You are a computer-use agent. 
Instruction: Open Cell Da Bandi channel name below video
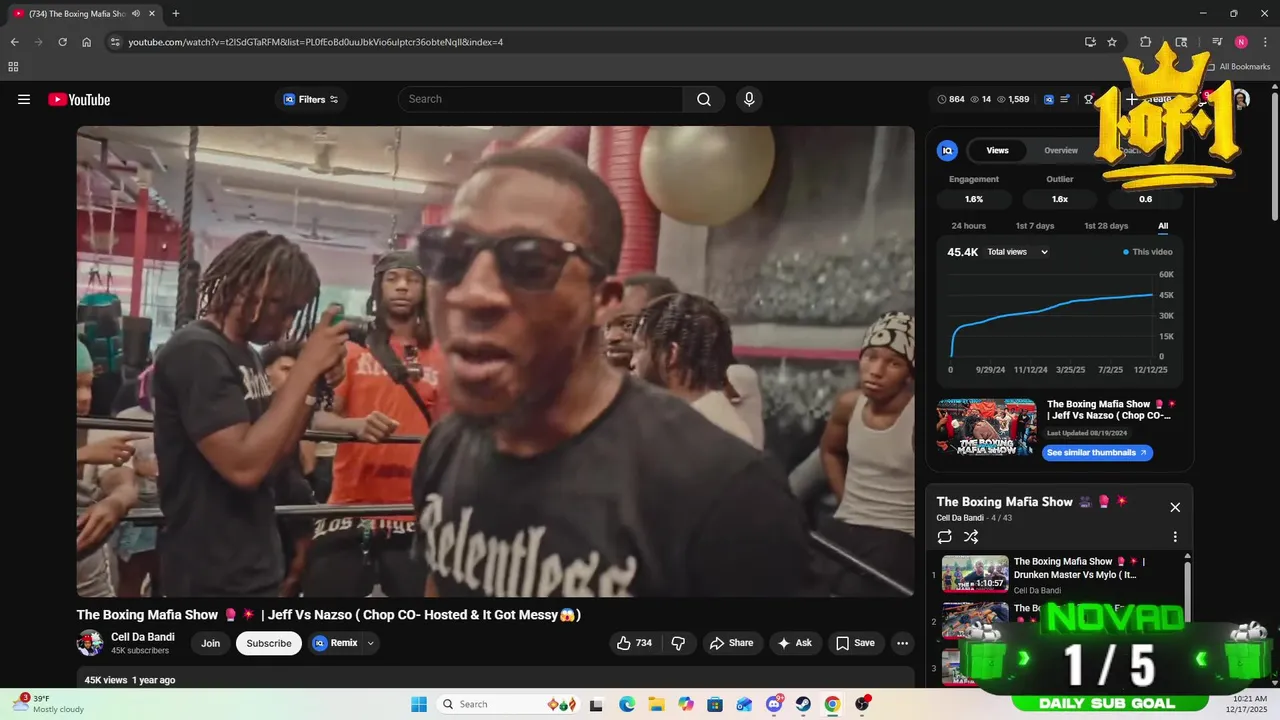coord(143,637)
